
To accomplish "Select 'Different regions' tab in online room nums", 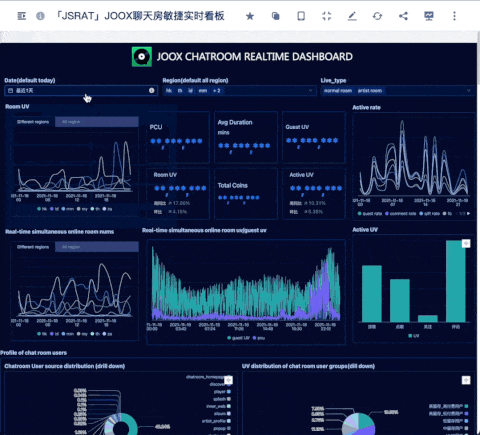I will click(33, 247).
